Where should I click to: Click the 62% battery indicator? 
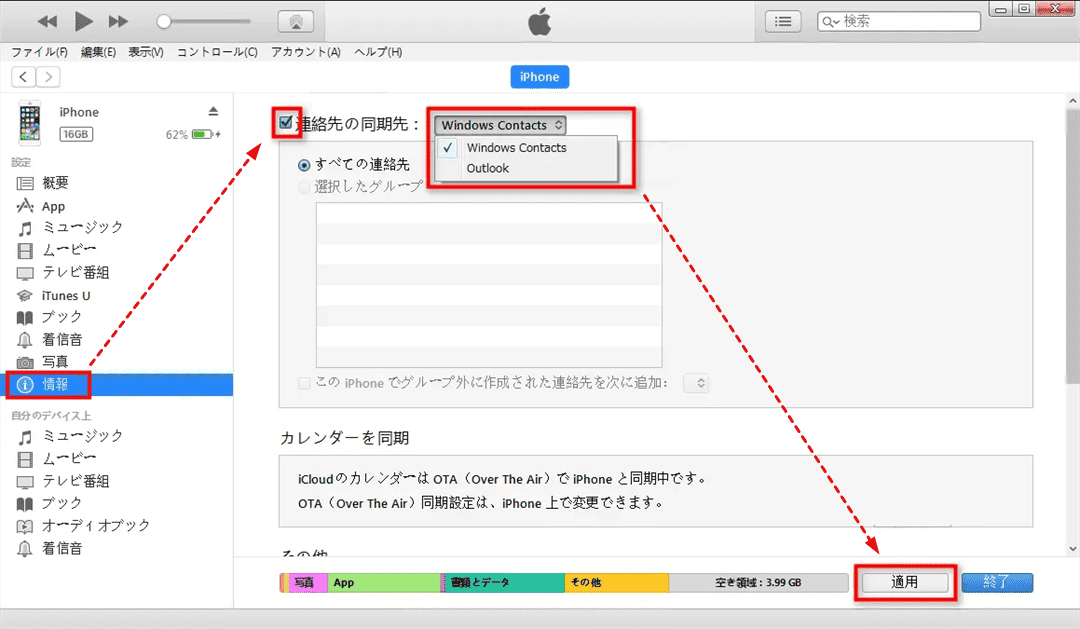click(x=192, y=134)
